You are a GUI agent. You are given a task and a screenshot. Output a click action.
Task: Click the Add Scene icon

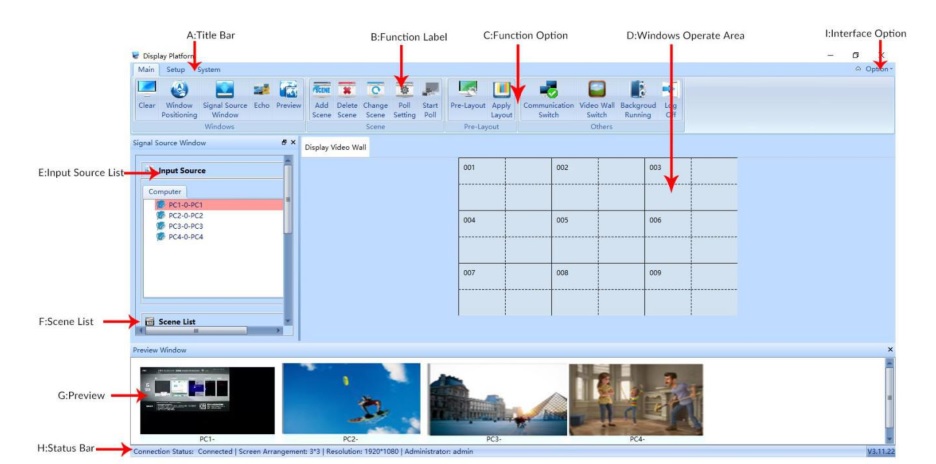(x=322, y=92)
